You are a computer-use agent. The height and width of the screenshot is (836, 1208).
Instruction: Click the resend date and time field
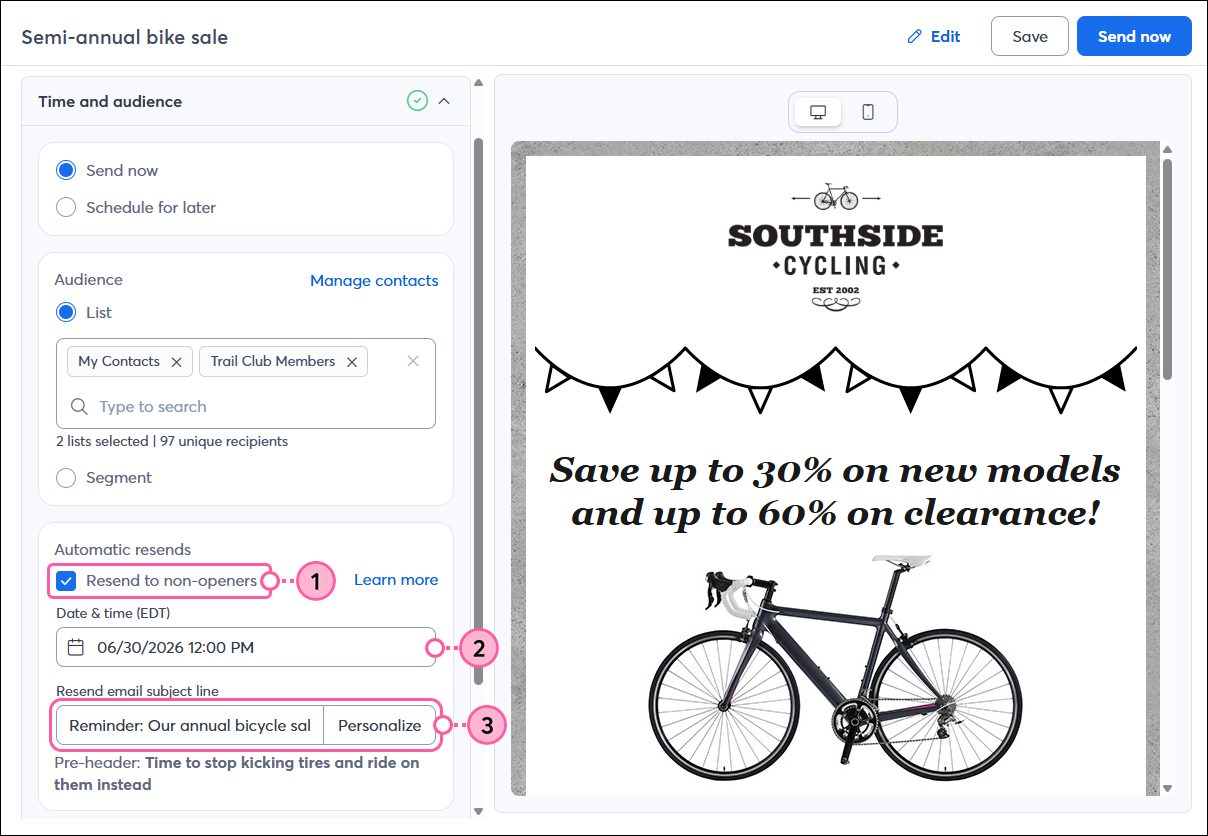(x=246, y=647)
